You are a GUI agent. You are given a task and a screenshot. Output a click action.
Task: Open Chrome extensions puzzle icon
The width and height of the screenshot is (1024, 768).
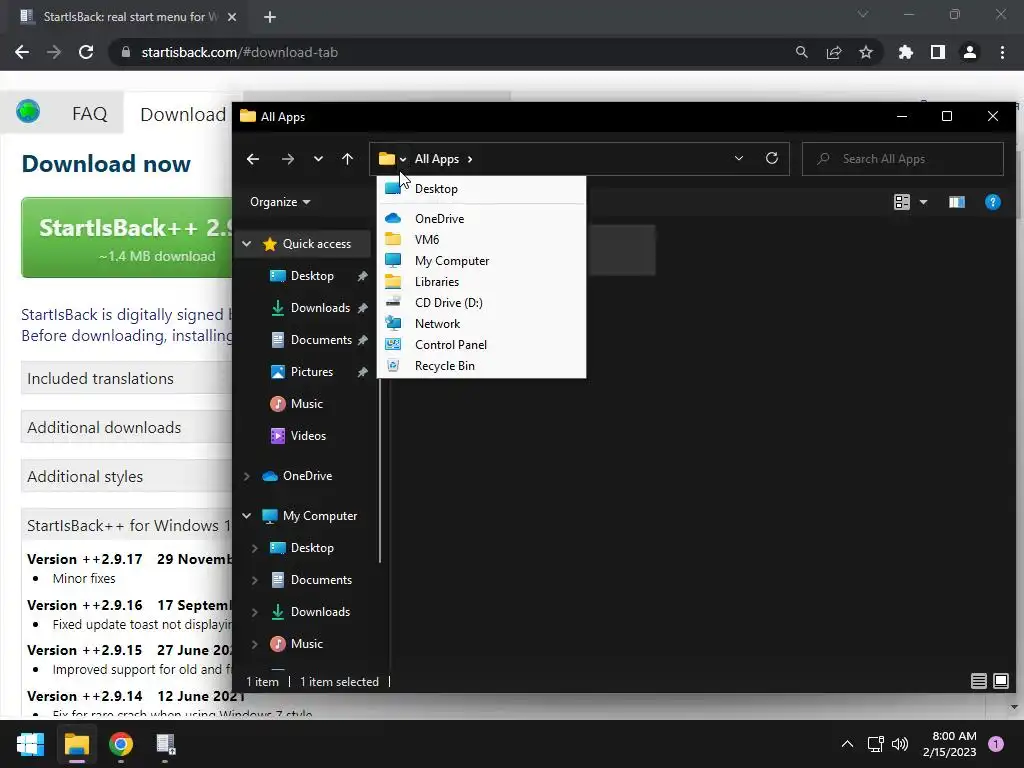coord(905,52)
